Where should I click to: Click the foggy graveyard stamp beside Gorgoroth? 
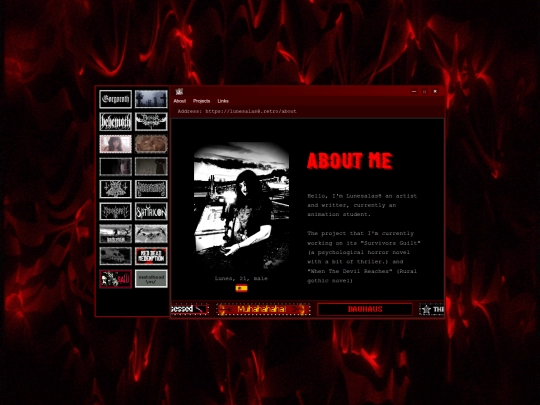point(151,99)
